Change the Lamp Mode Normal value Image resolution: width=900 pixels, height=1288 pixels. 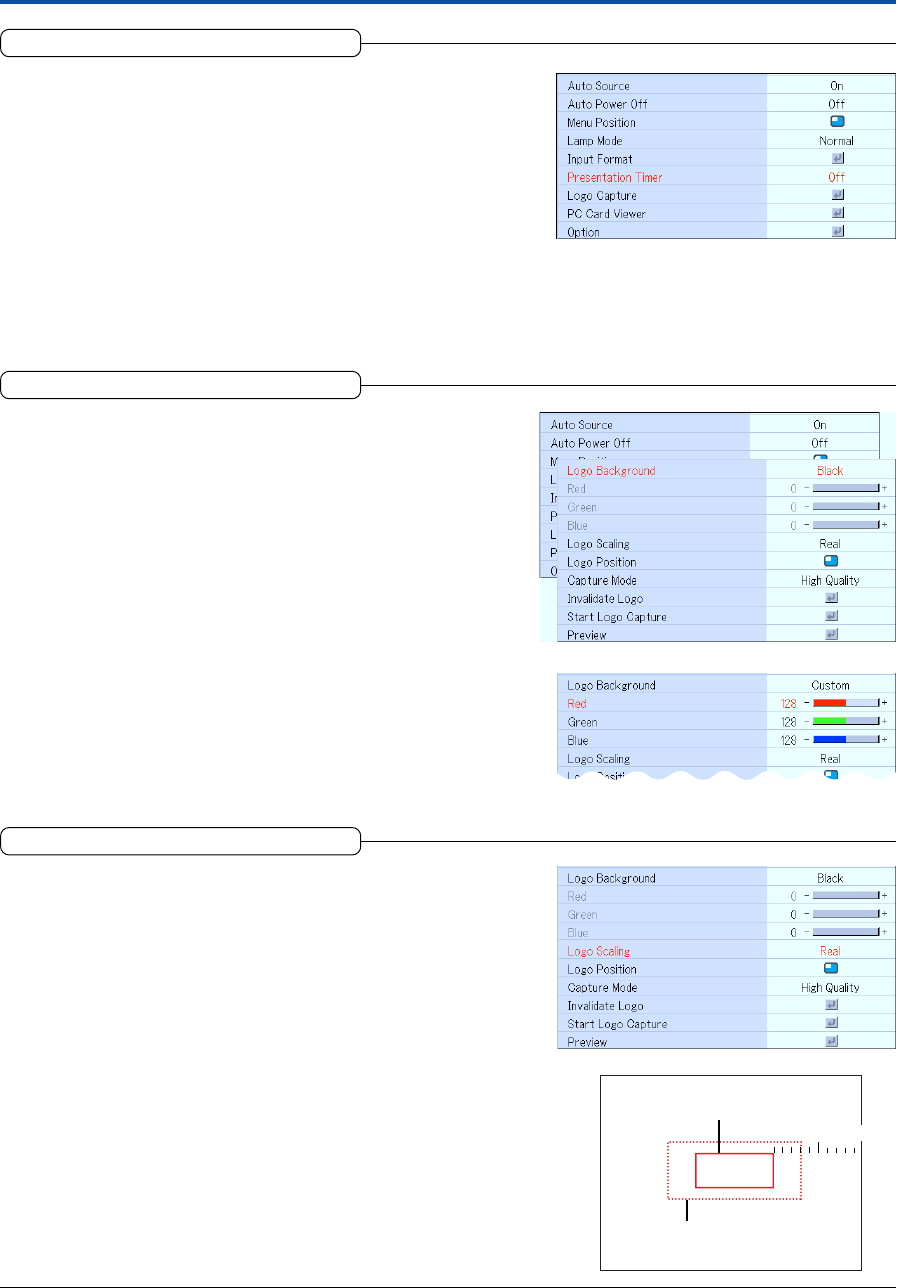(836, 141)
